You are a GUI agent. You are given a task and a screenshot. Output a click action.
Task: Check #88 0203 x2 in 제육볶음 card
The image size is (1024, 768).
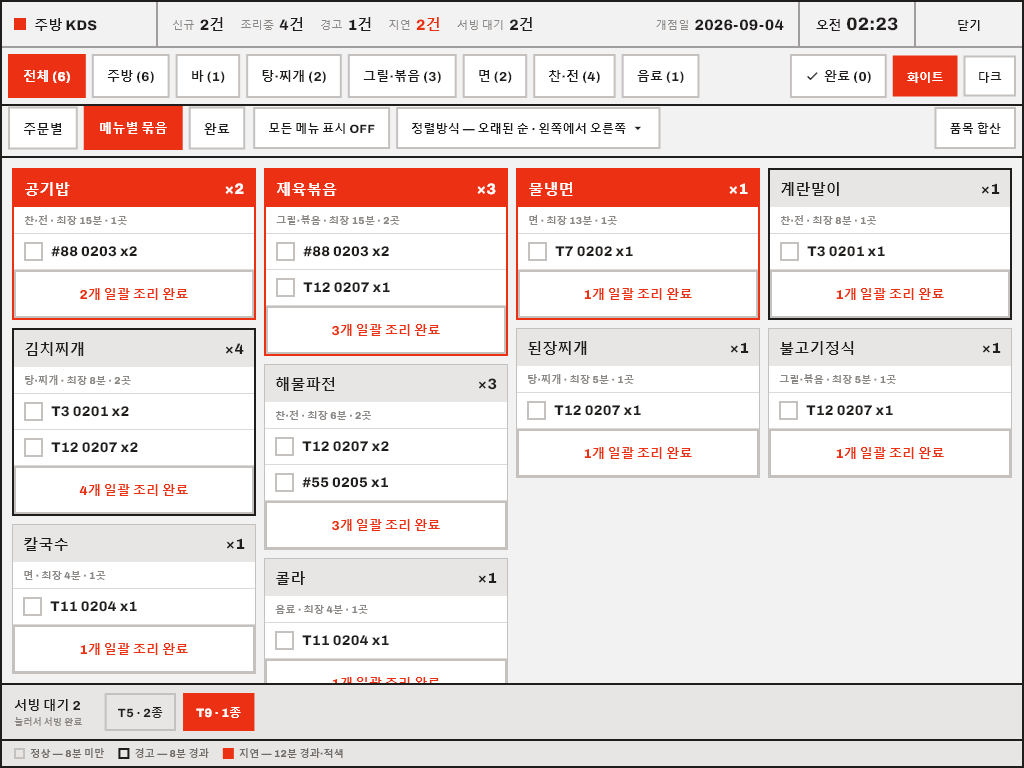pos(285,251)
